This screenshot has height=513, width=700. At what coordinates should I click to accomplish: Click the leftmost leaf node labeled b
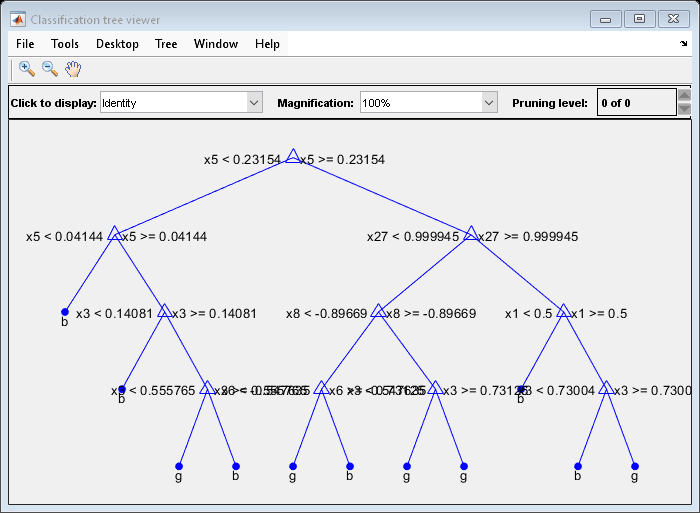tap(65, 312)
